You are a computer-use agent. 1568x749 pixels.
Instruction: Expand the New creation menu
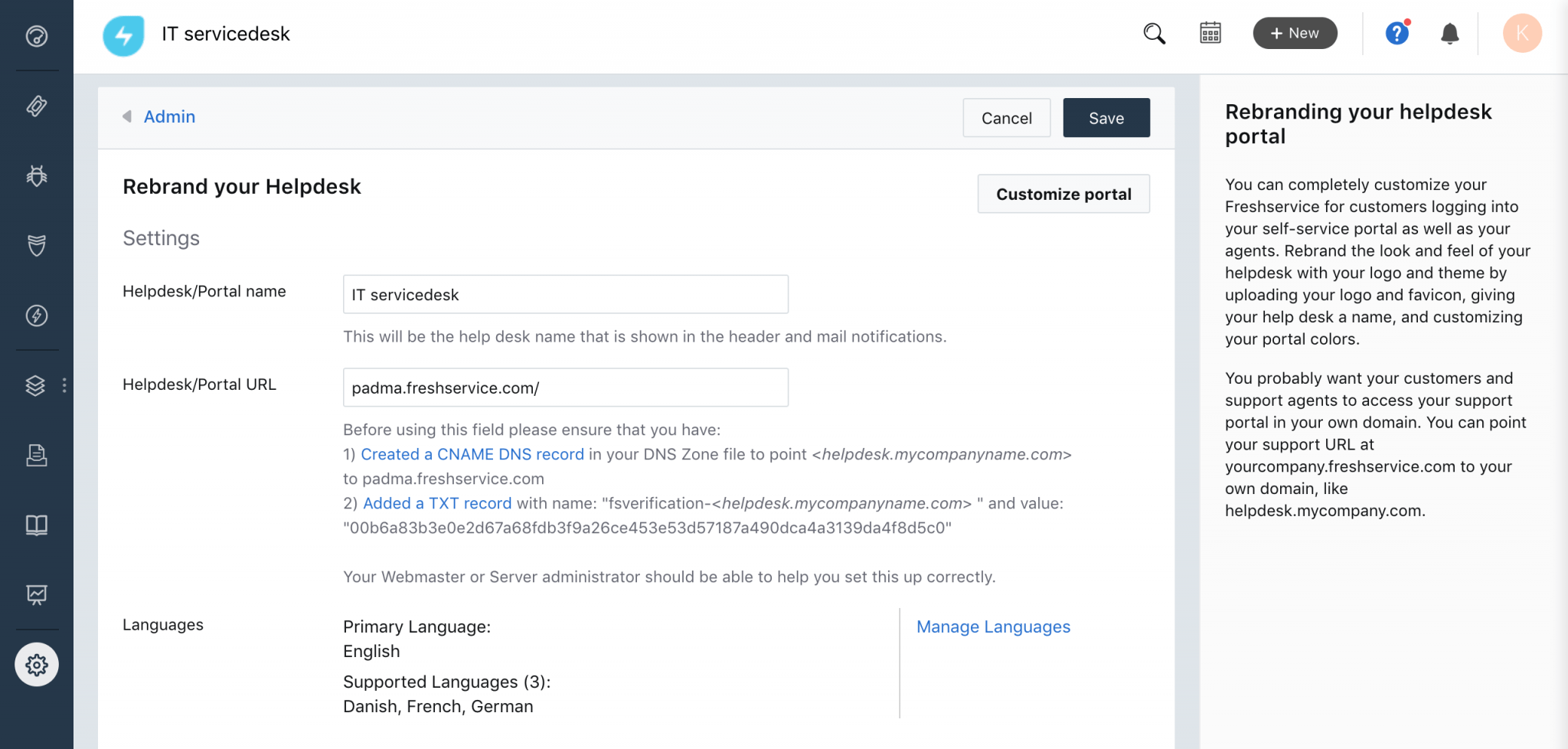1295,34
